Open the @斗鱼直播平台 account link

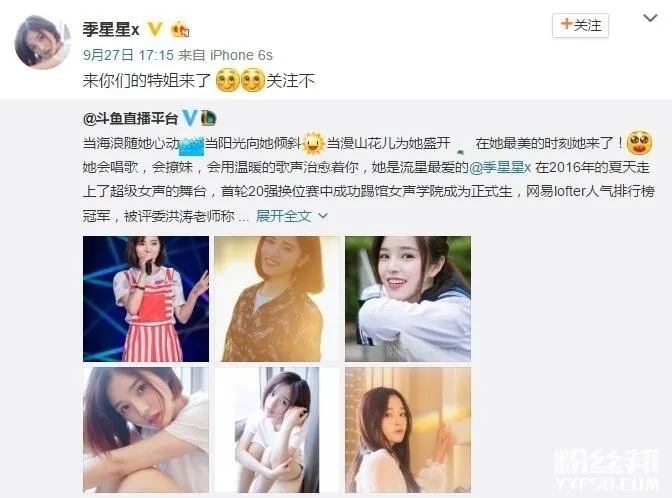point(130,118)
